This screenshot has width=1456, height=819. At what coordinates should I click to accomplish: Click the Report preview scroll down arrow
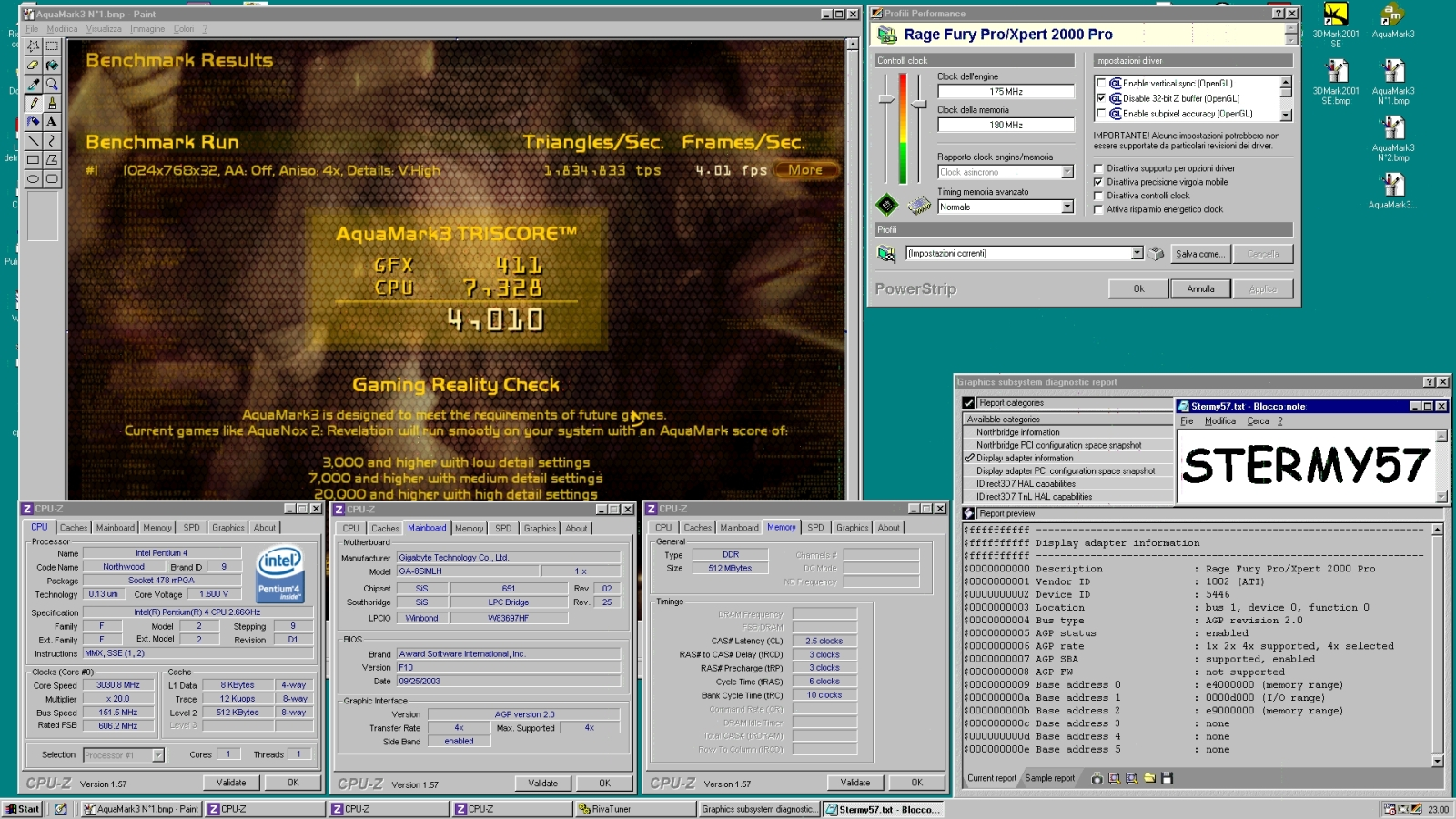(1438, 762)
